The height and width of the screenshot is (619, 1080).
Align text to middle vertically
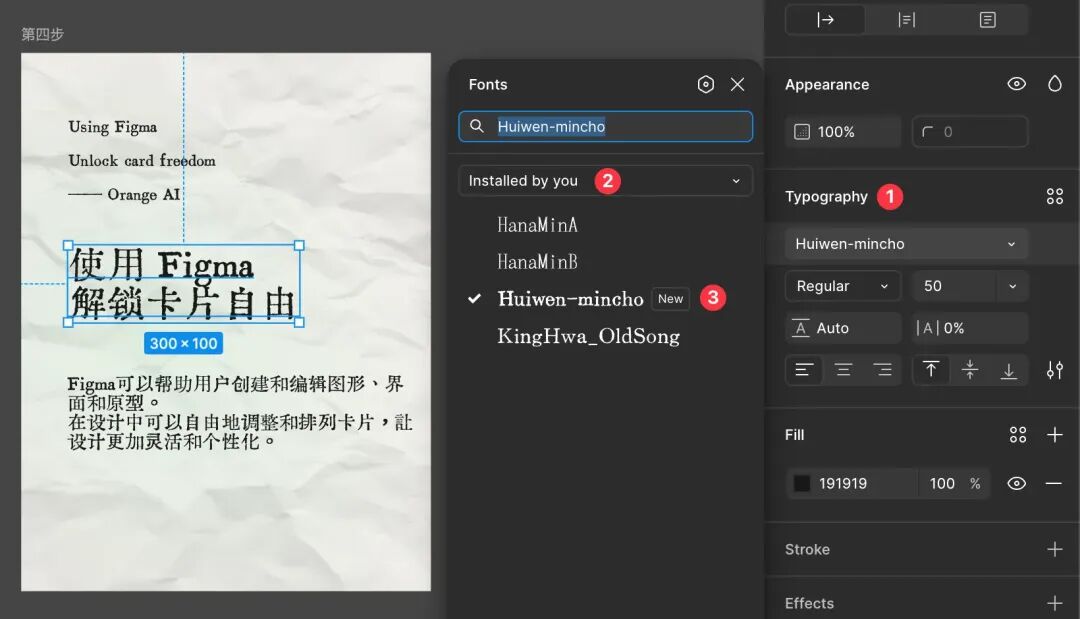coord(970,370)
